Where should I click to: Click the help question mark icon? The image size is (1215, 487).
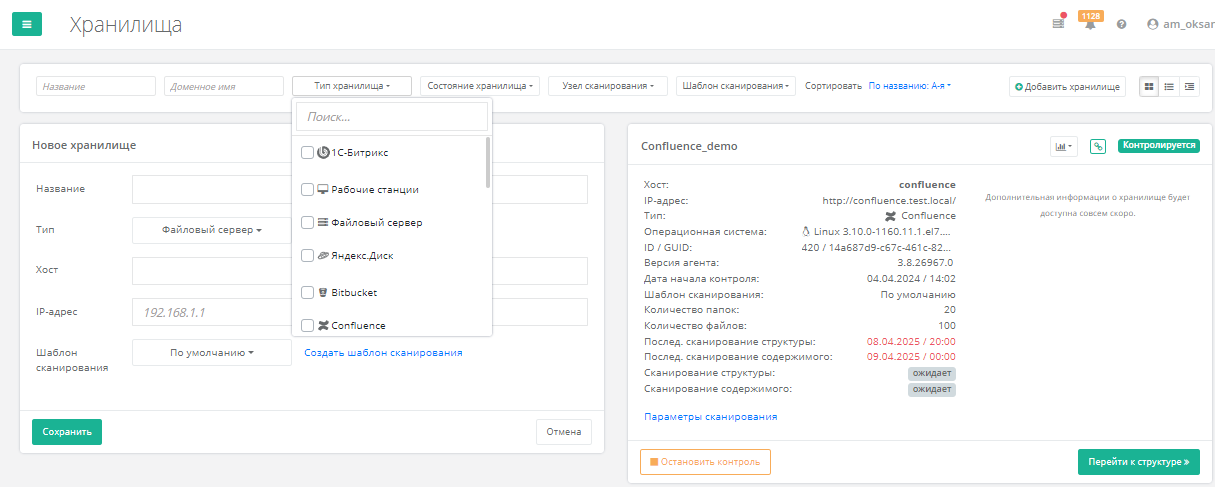[x=1122, y=24]
